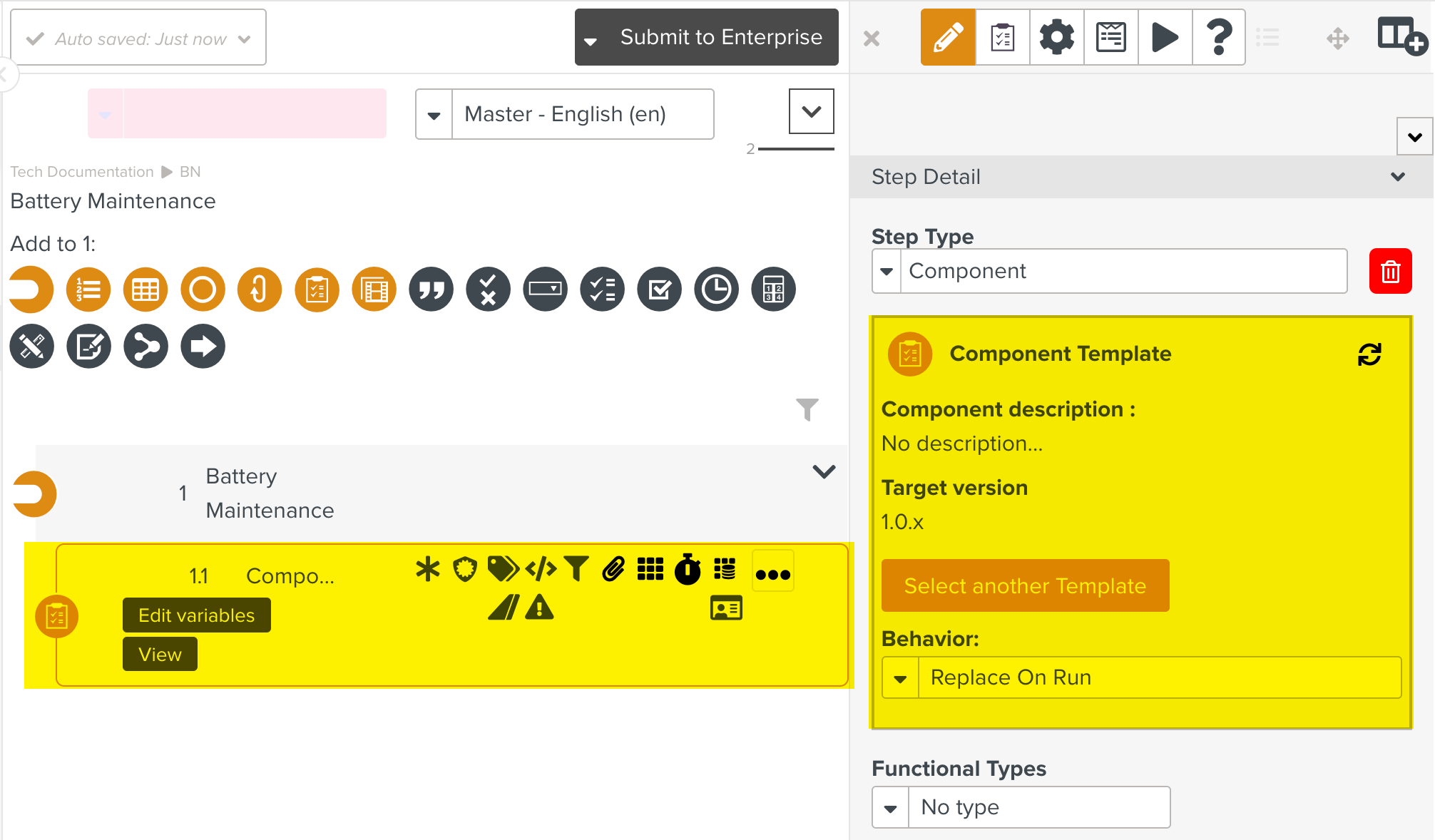
Task: Click the play preview icon in toolbar
Action: [1165, 37]
